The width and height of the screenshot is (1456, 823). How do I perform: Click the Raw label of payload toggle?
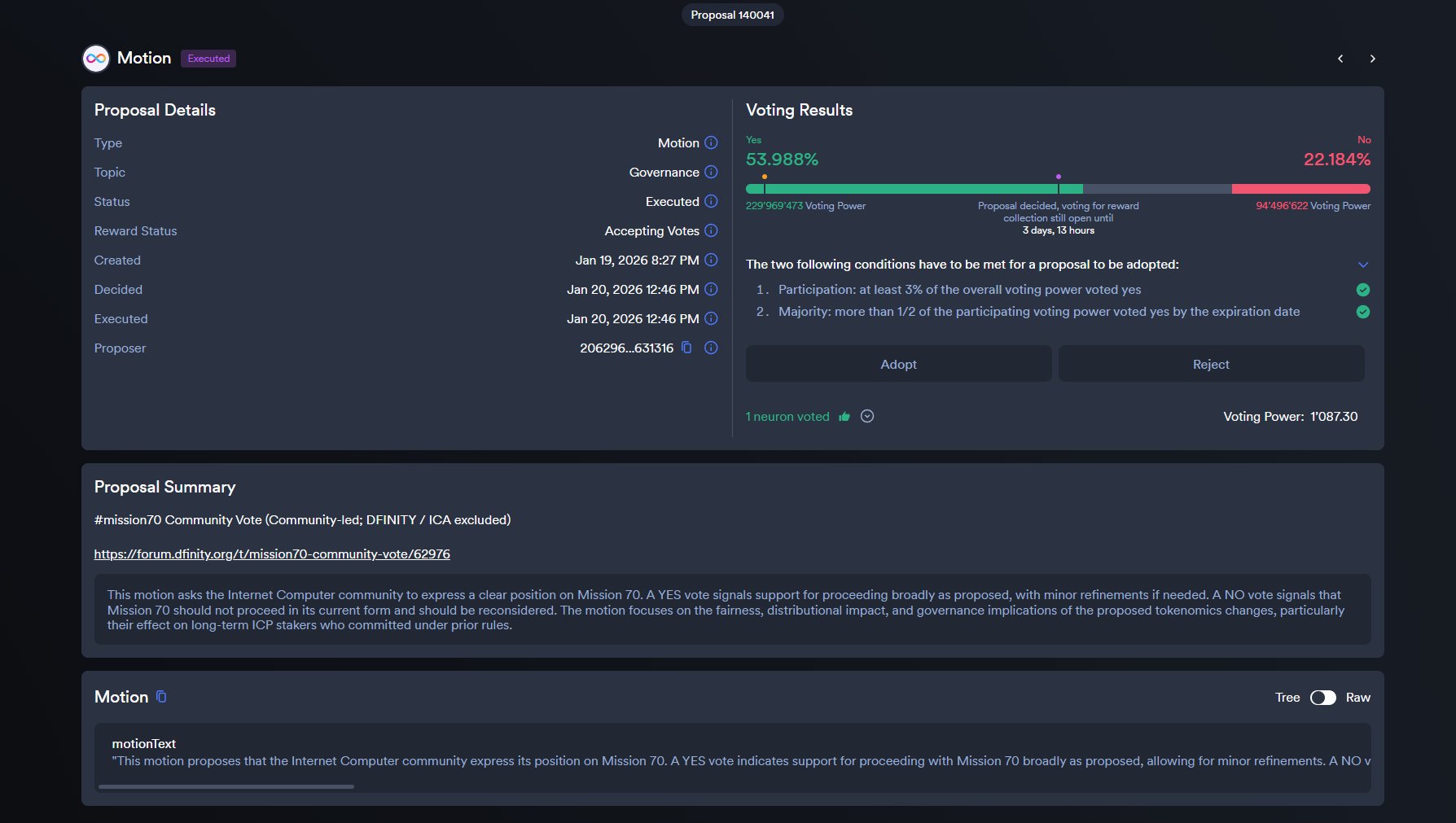pos(1358,698)
